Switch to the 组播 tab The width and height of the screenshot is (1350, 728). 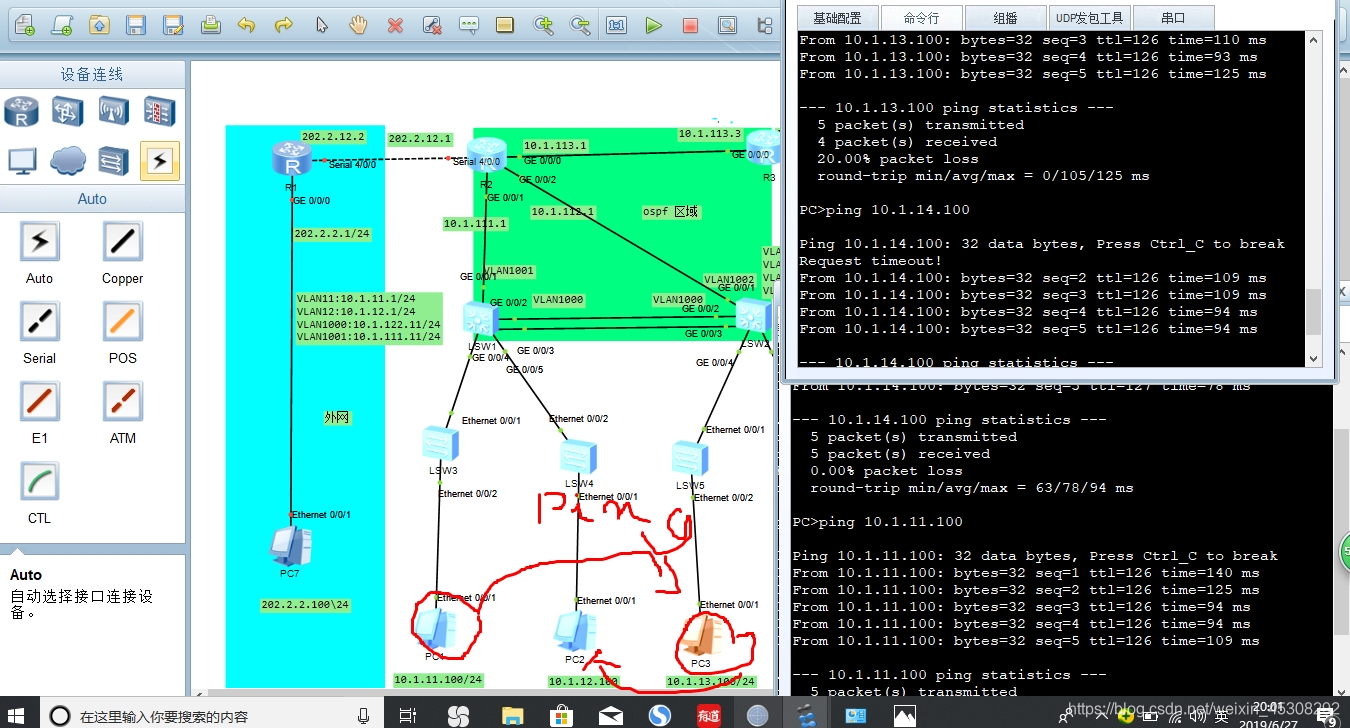coord(1006,18)
